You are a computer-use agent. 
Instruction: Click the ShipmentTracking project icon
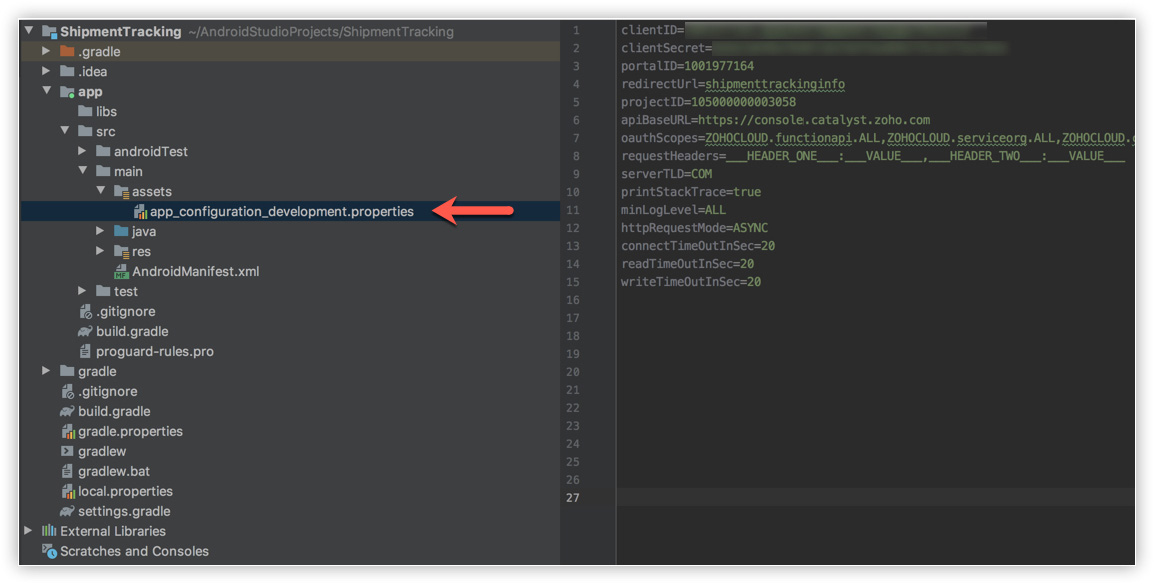49,32
